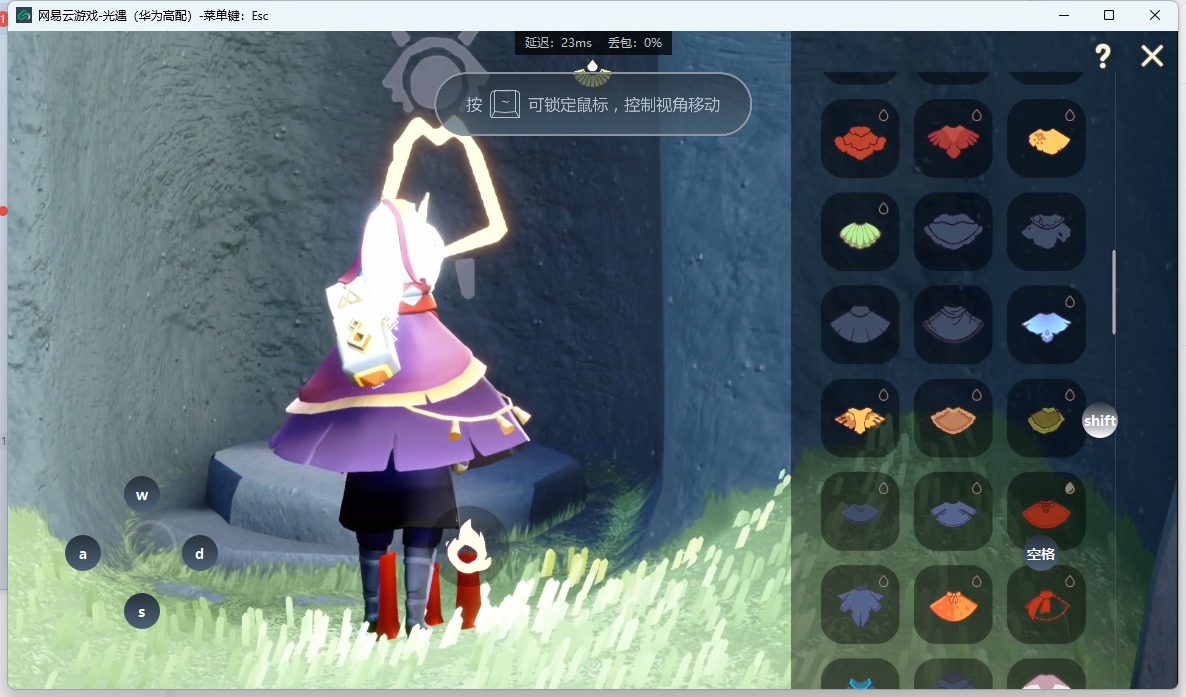Select the red cape above the space key

click(1047, 512)
